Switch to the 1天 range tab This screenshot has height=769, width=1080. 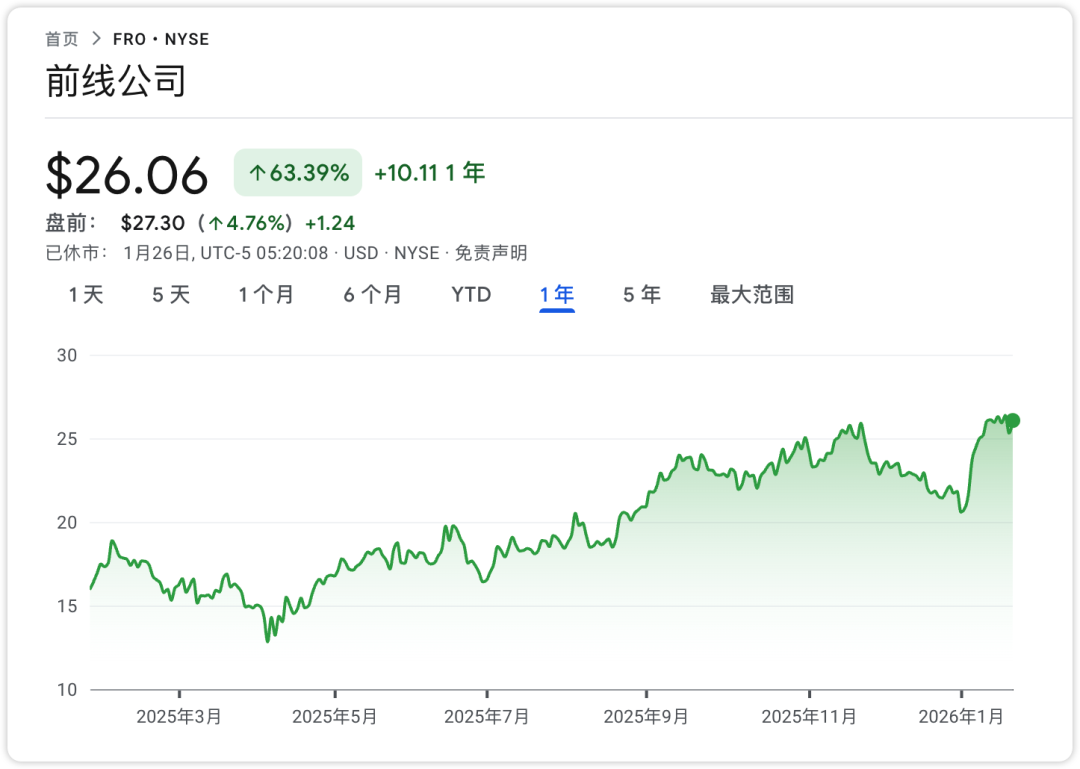[x=86, y=295]
